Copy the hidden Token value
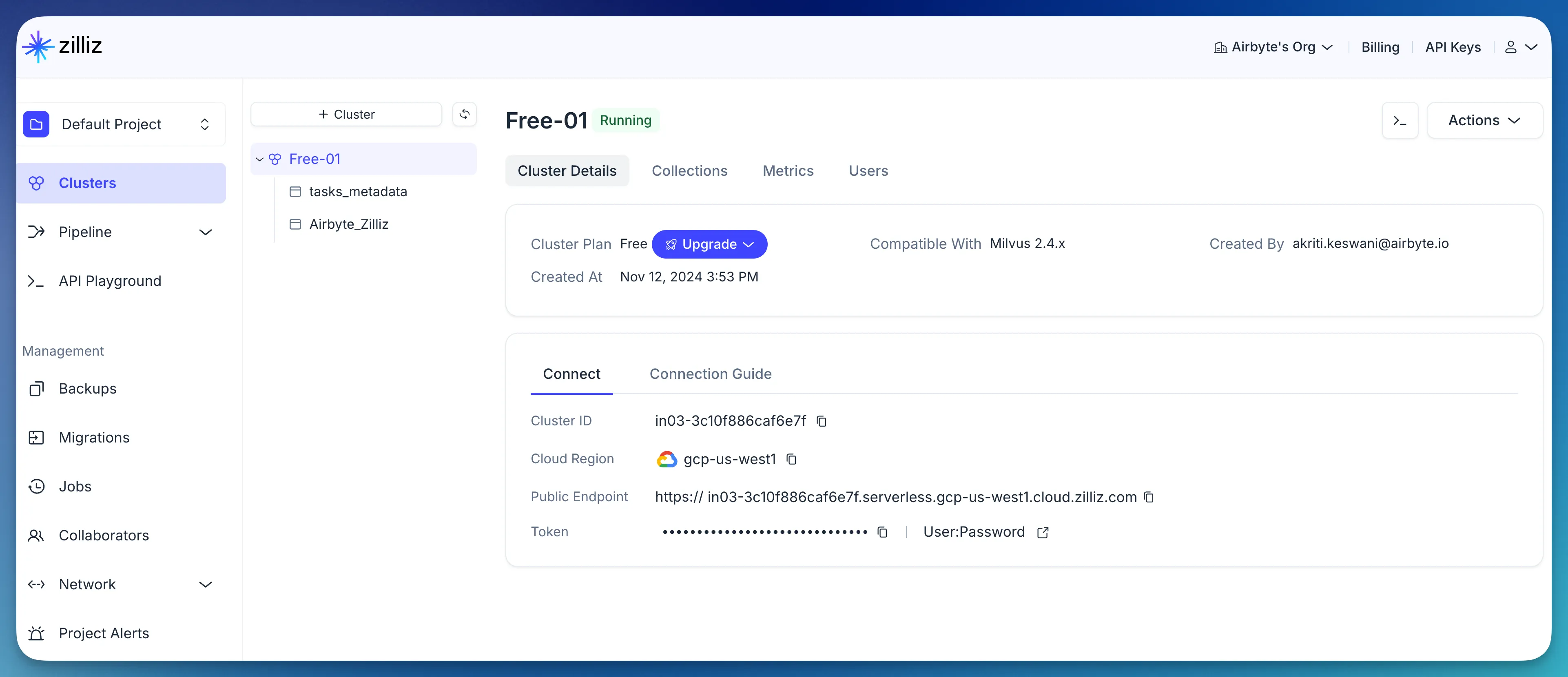The height and width of the screenshot is (677, 1568). point(882,532)
